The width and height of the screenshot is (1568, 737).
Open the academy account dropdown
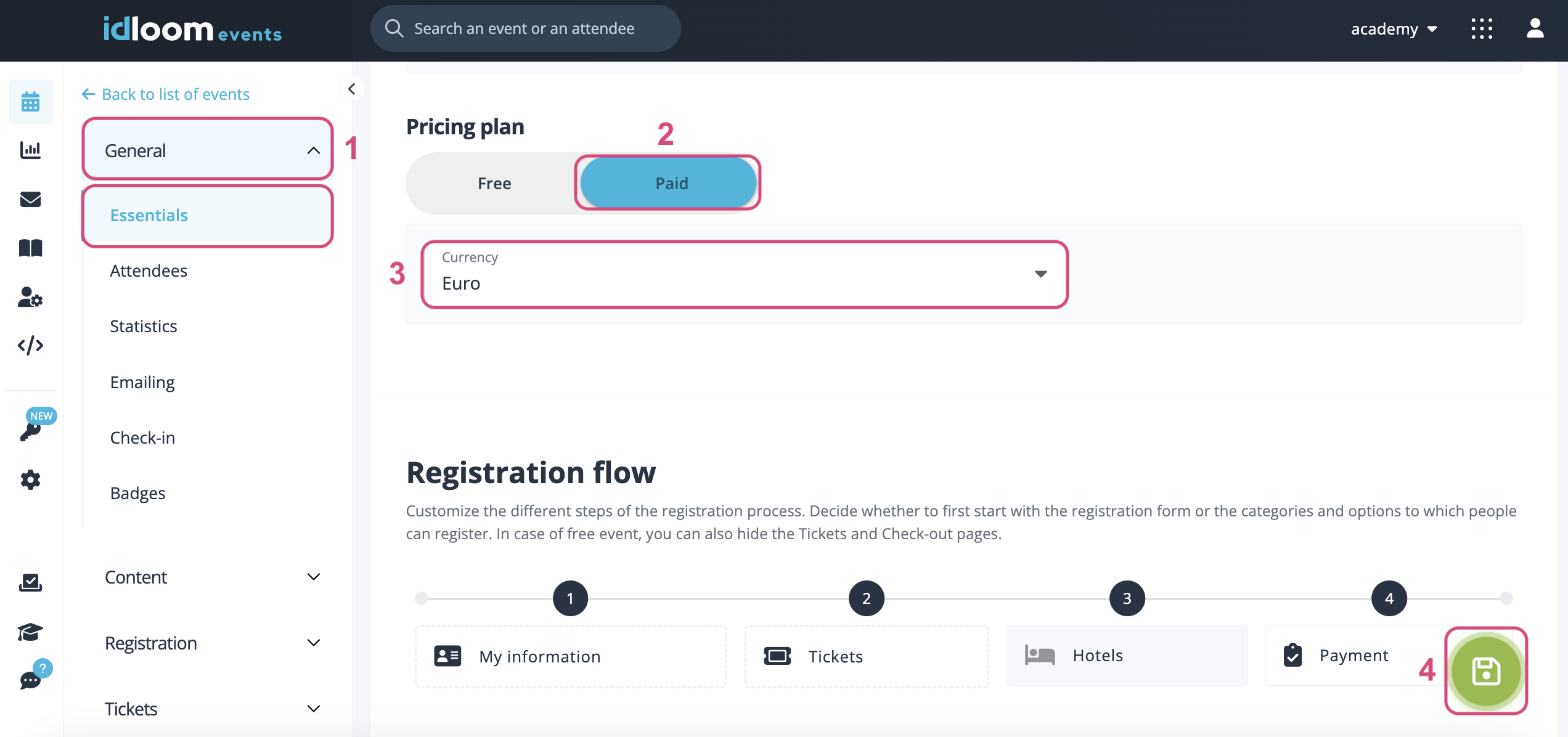click(x=1394, y=29)
